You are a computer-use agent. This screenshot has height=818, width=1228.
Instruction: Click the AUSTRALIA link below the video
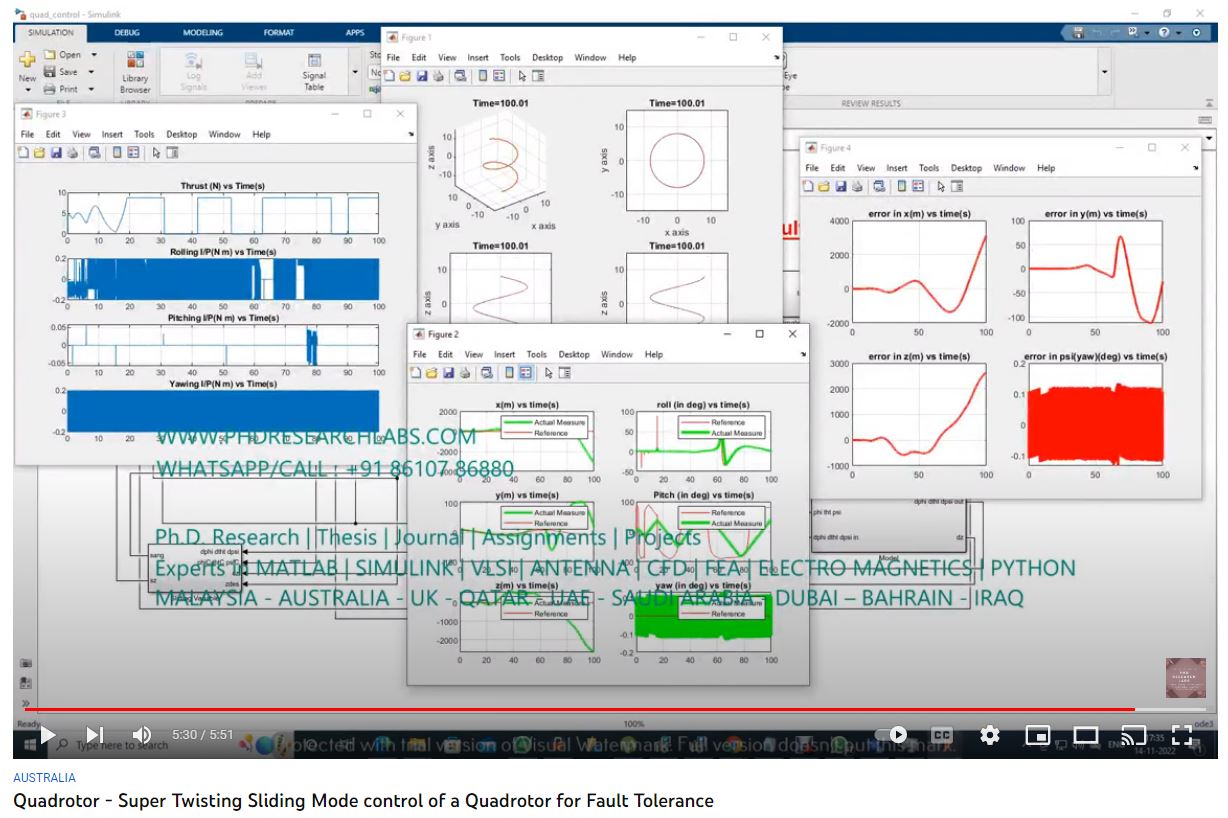coord(44,777)
